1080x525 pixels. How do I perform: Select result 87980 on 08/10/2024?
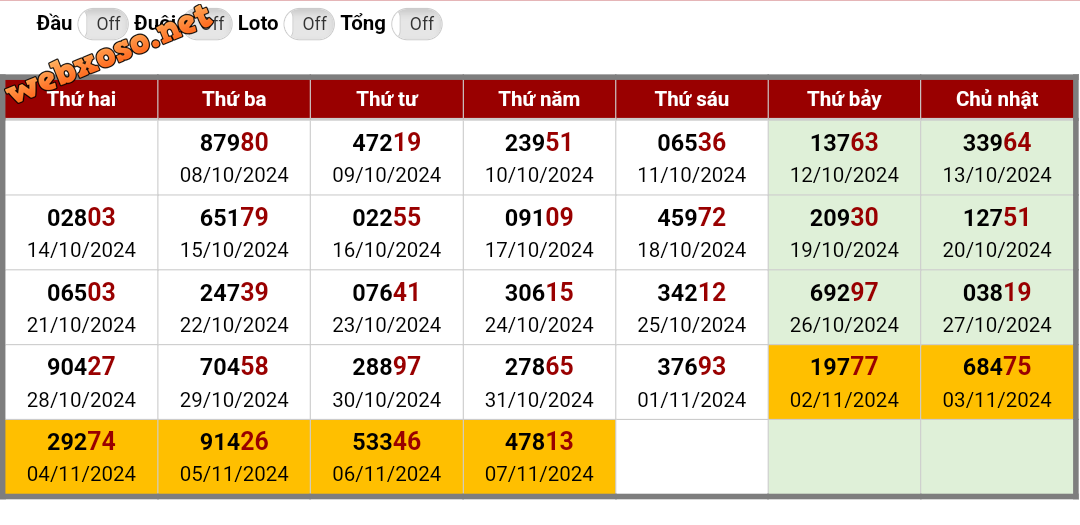click(x=234, y=157)
